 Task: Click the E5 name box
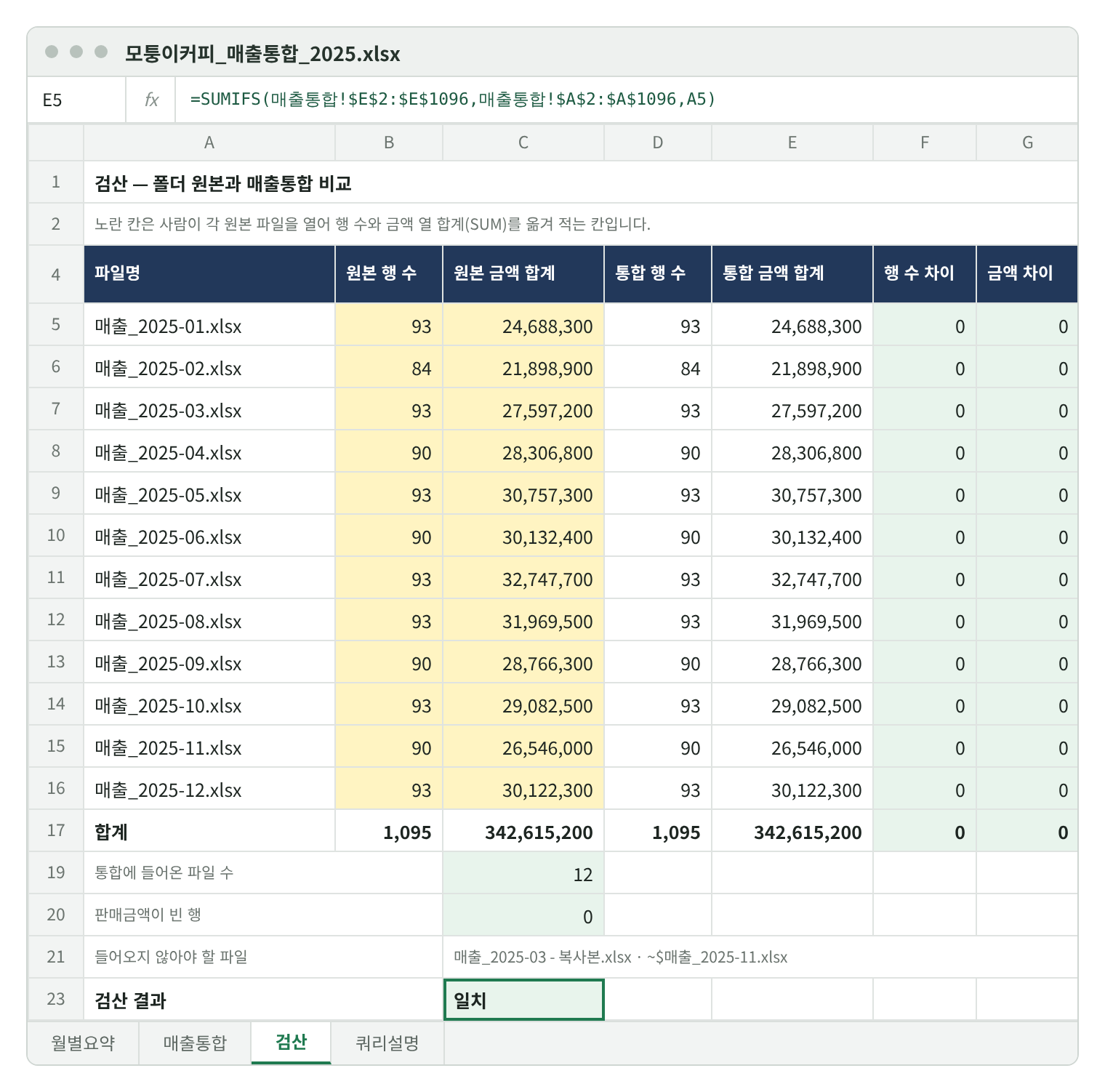(x=76, y=100)
